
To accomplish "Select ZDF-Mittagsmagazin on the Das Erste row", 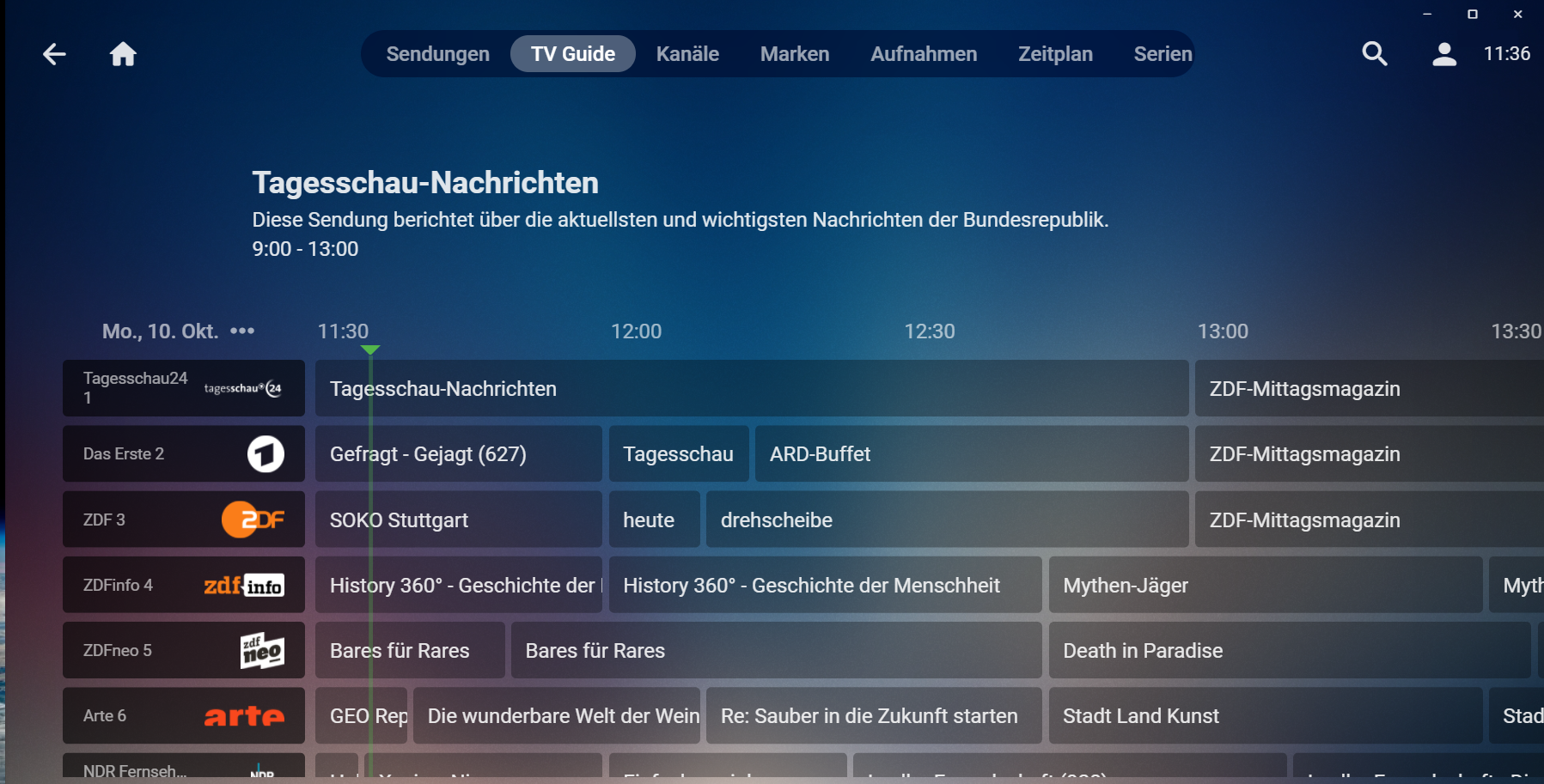I will 1370,454.
